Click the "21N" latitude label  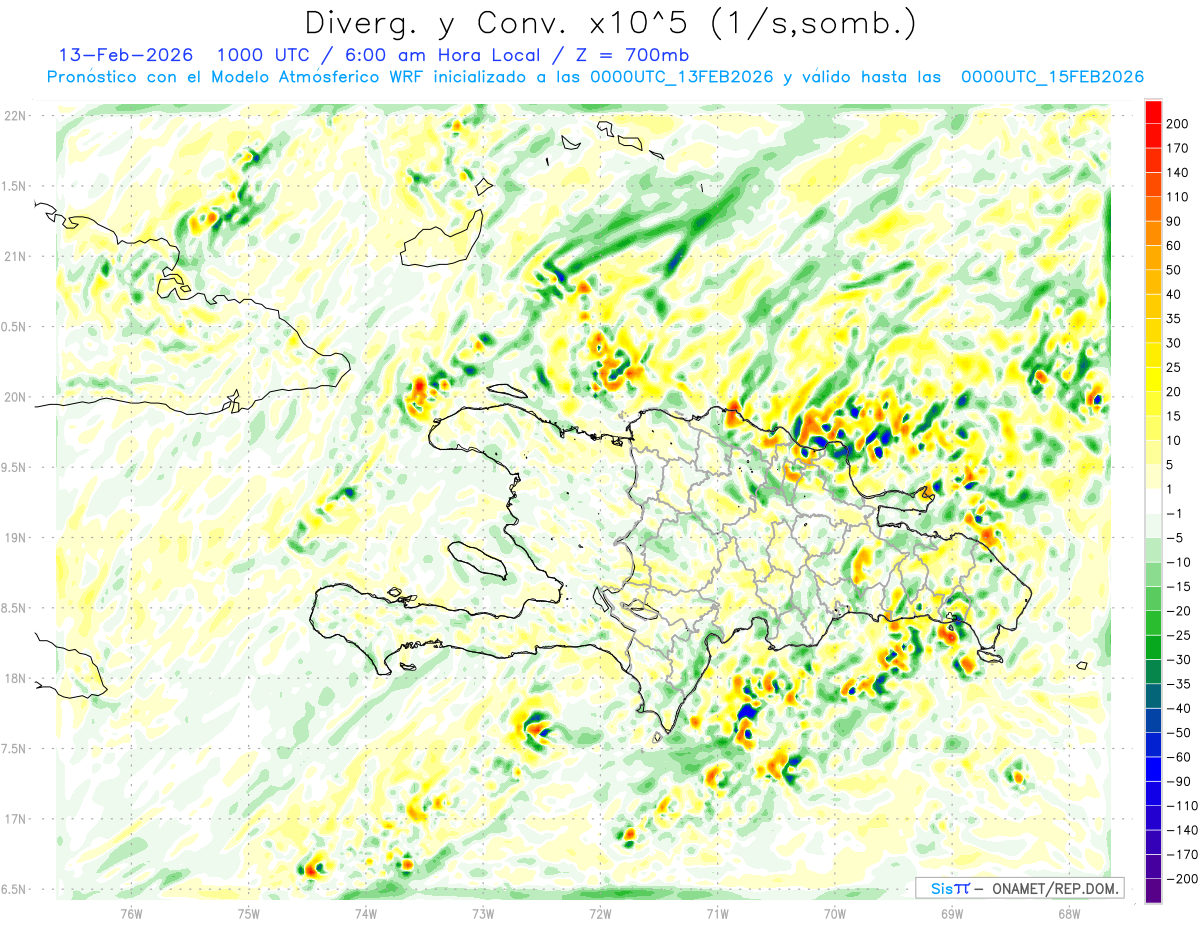tap(15, 256)
